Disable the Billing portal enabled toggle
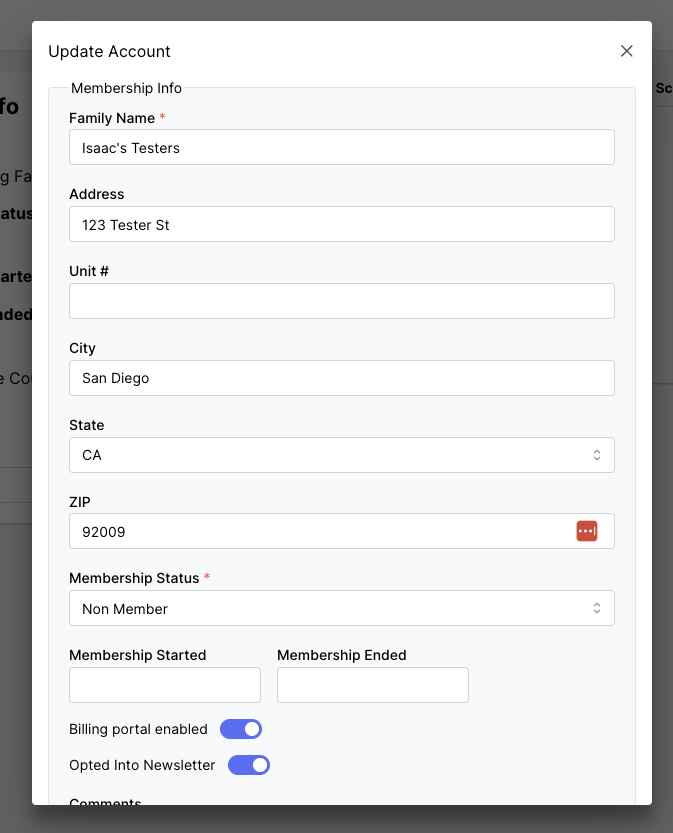 240,729
